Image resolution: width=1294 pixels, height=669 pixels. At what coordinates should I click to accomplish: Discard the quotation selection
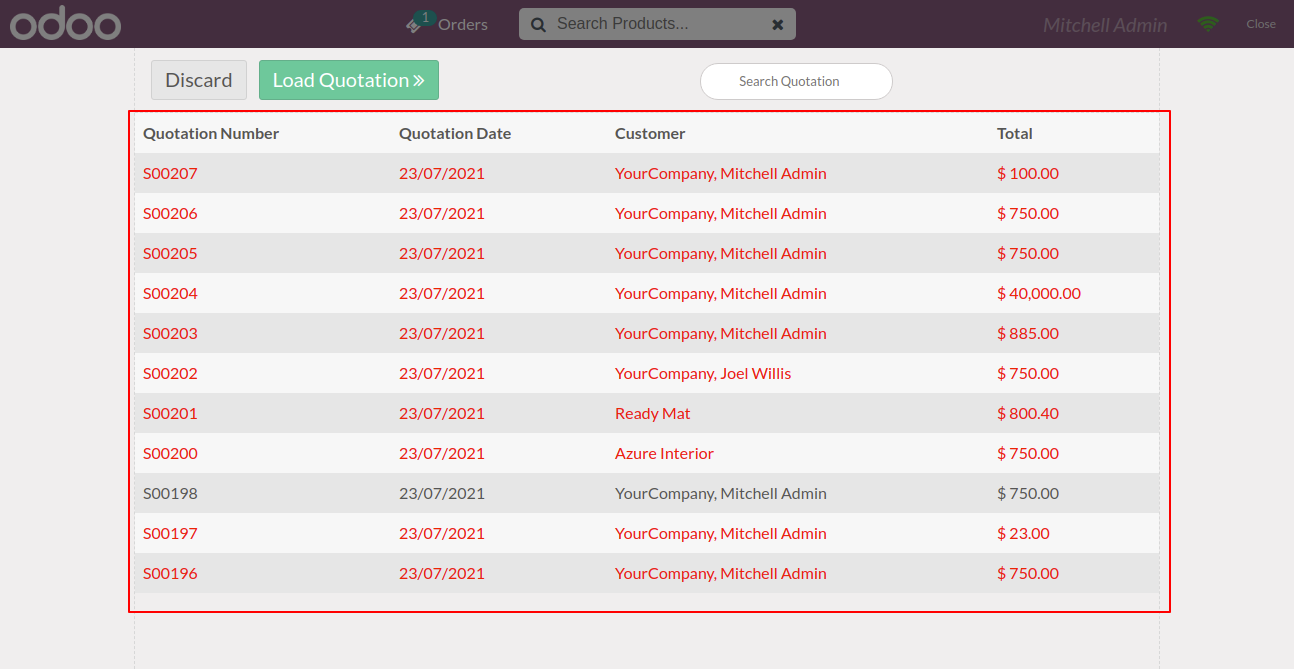coord(199,80)
